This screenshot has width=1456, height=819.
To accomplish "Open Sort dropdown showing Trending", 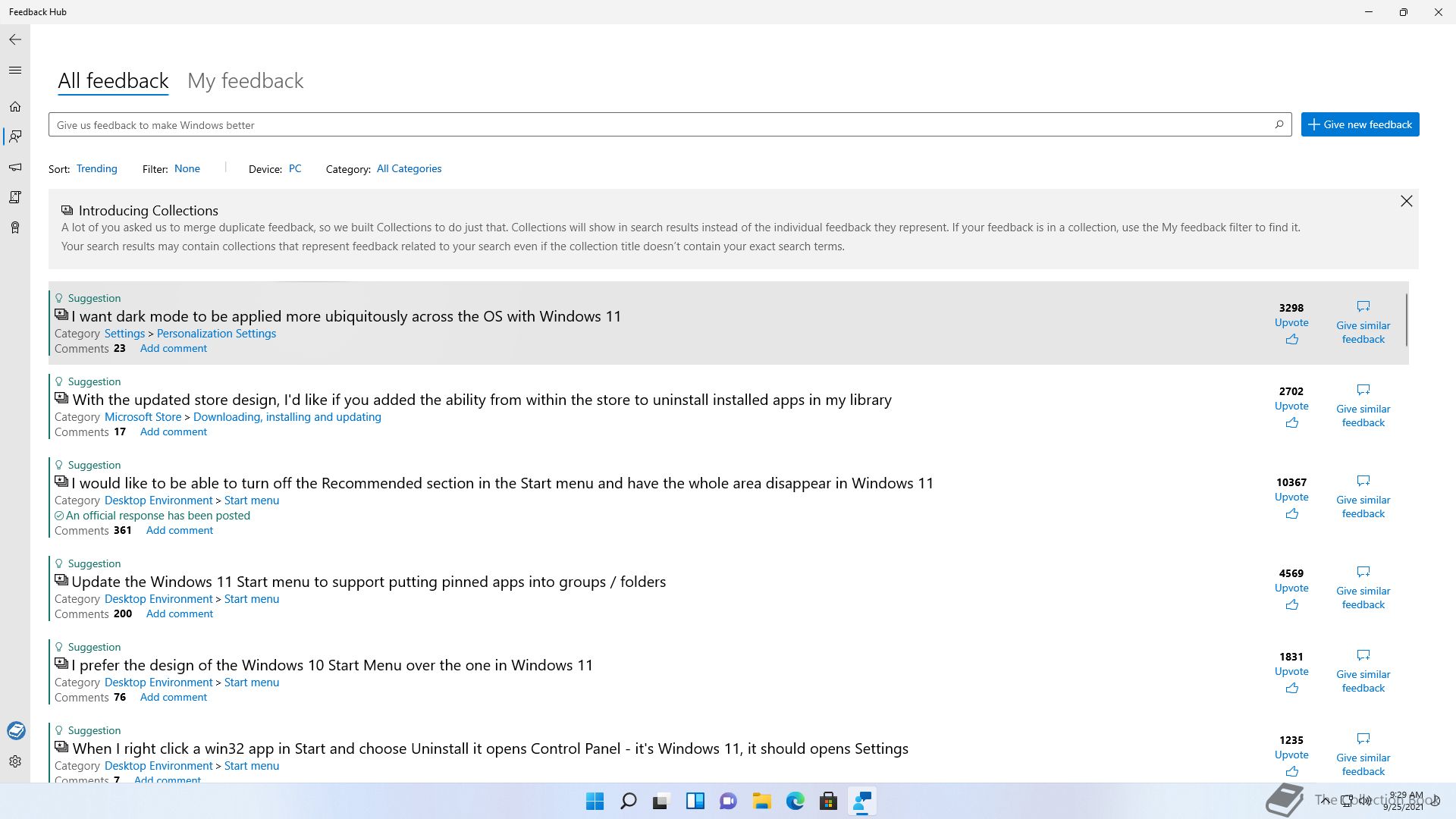I will click(x=97, y=168).
